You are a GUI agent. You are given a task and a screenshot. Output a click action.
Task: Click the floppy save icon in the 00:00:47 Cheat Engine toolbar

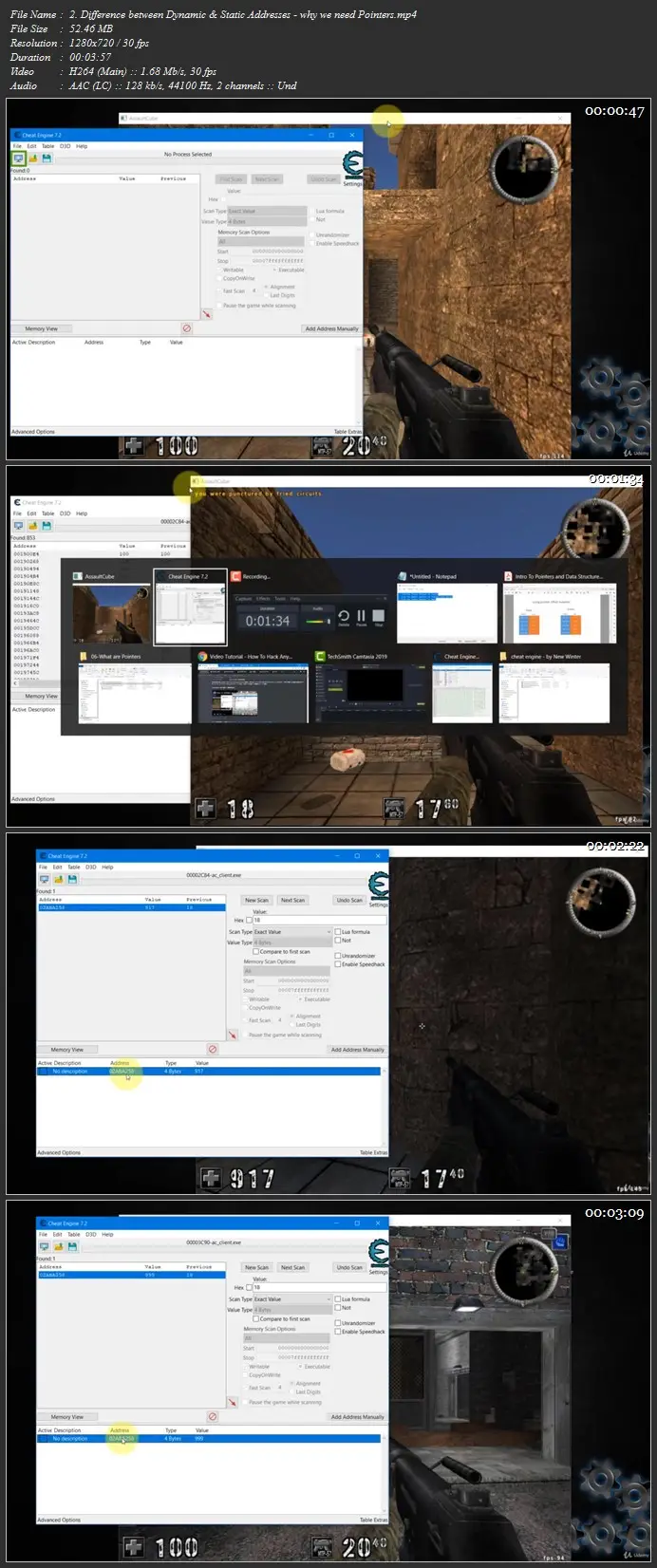(x=46, y=159)
